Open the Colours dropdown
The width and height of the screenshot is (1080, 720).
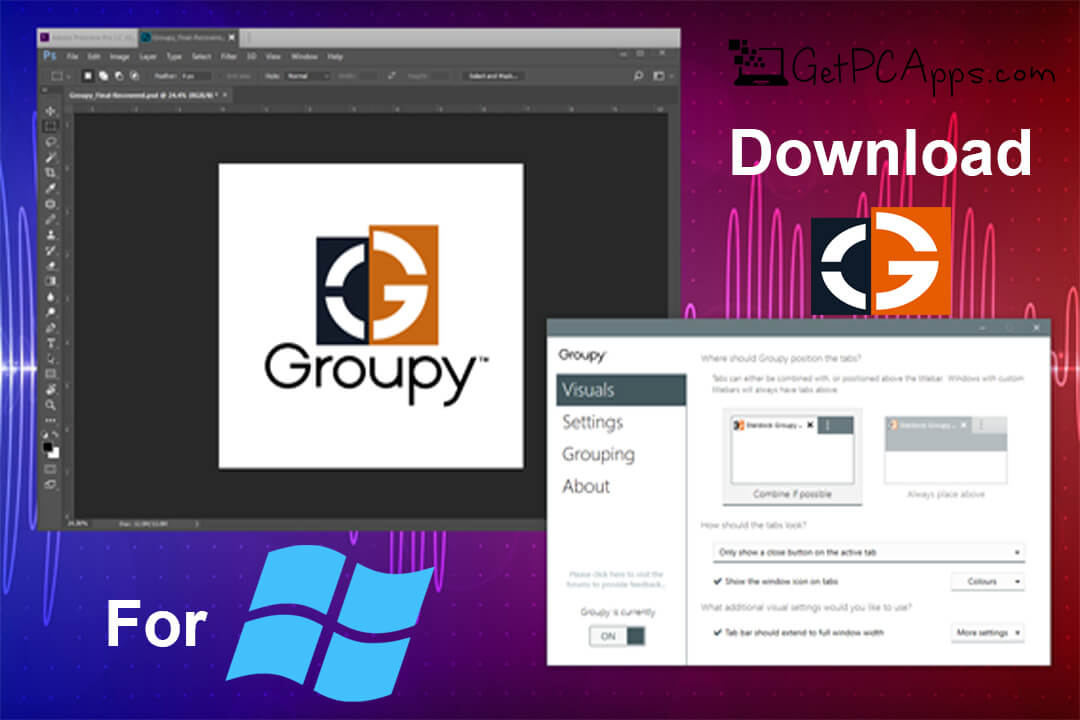(x=987, y=582)
